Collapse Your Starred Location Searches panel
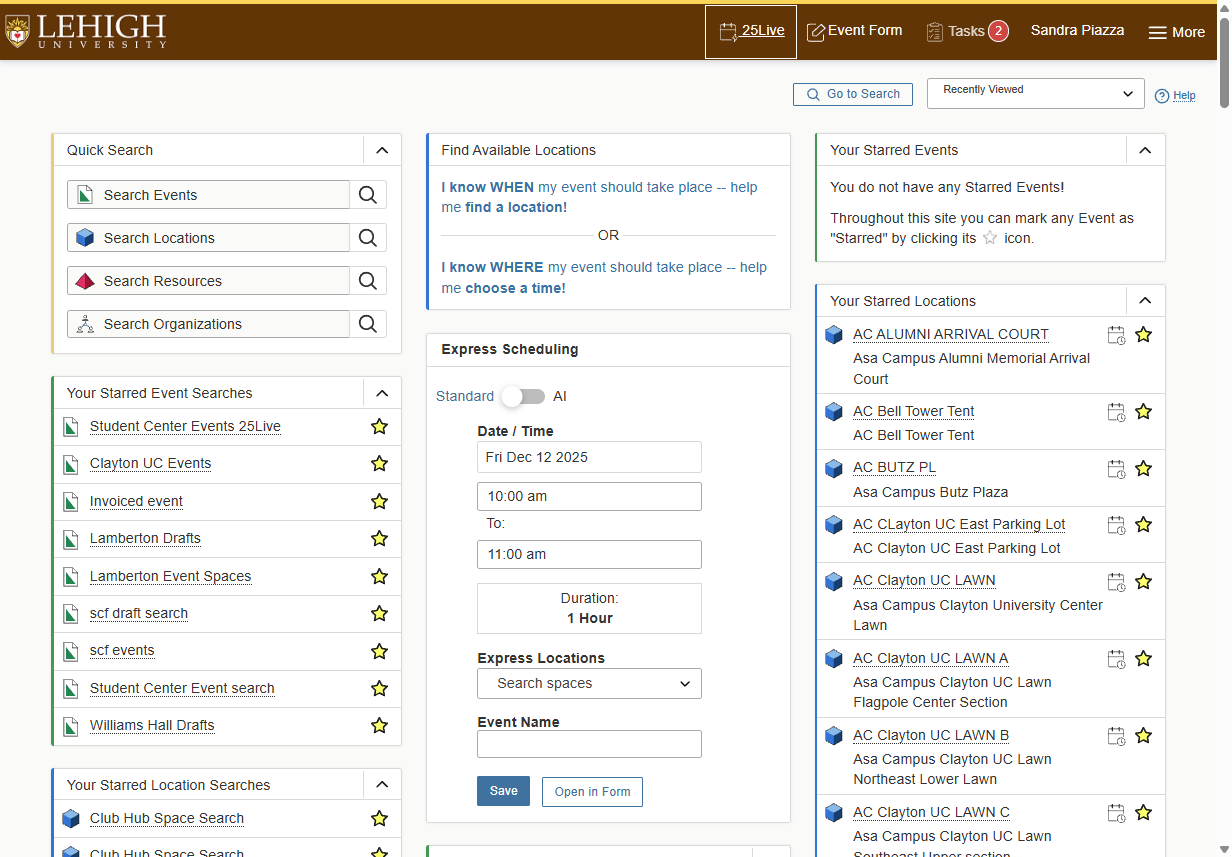 click(x=381, y=785)
